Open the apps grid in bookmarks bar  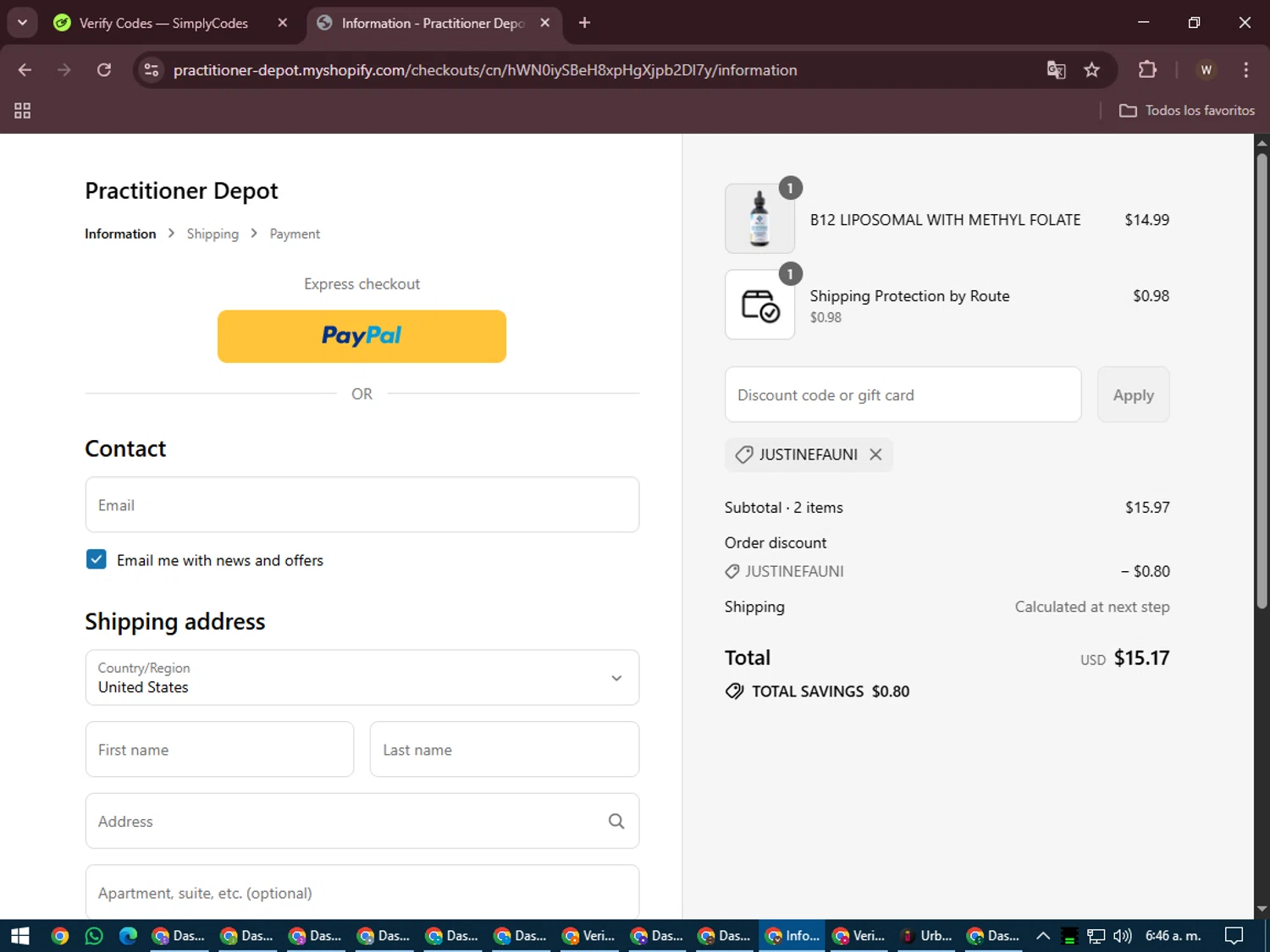click(x=23, y=111)
